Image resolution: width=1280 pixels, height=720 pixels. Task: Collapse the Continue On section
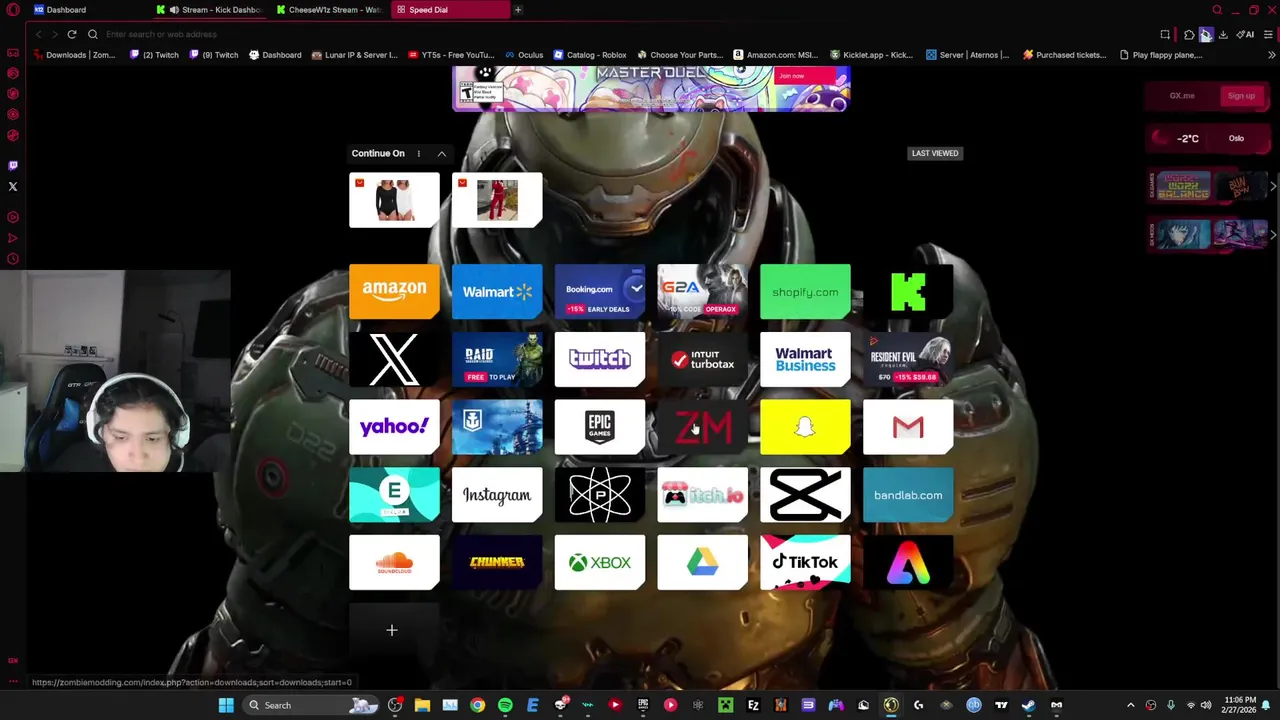[x=441, y=153]
